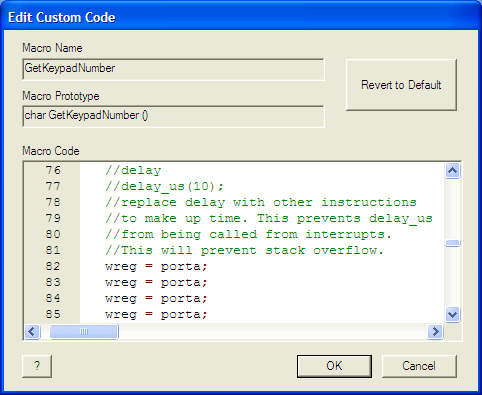
Task: Click the vertical scrollbar thumb
Action: [x=453, y=243]
